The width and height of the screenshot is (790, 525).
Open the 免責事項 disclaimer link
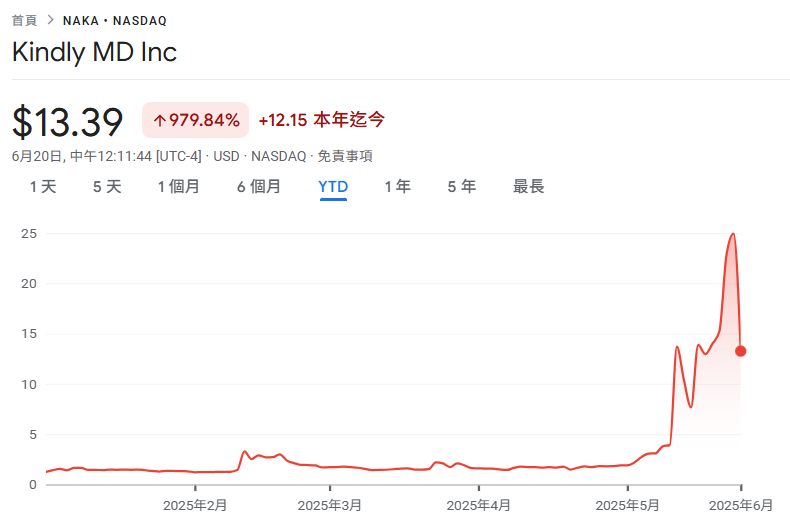point(345,156)
